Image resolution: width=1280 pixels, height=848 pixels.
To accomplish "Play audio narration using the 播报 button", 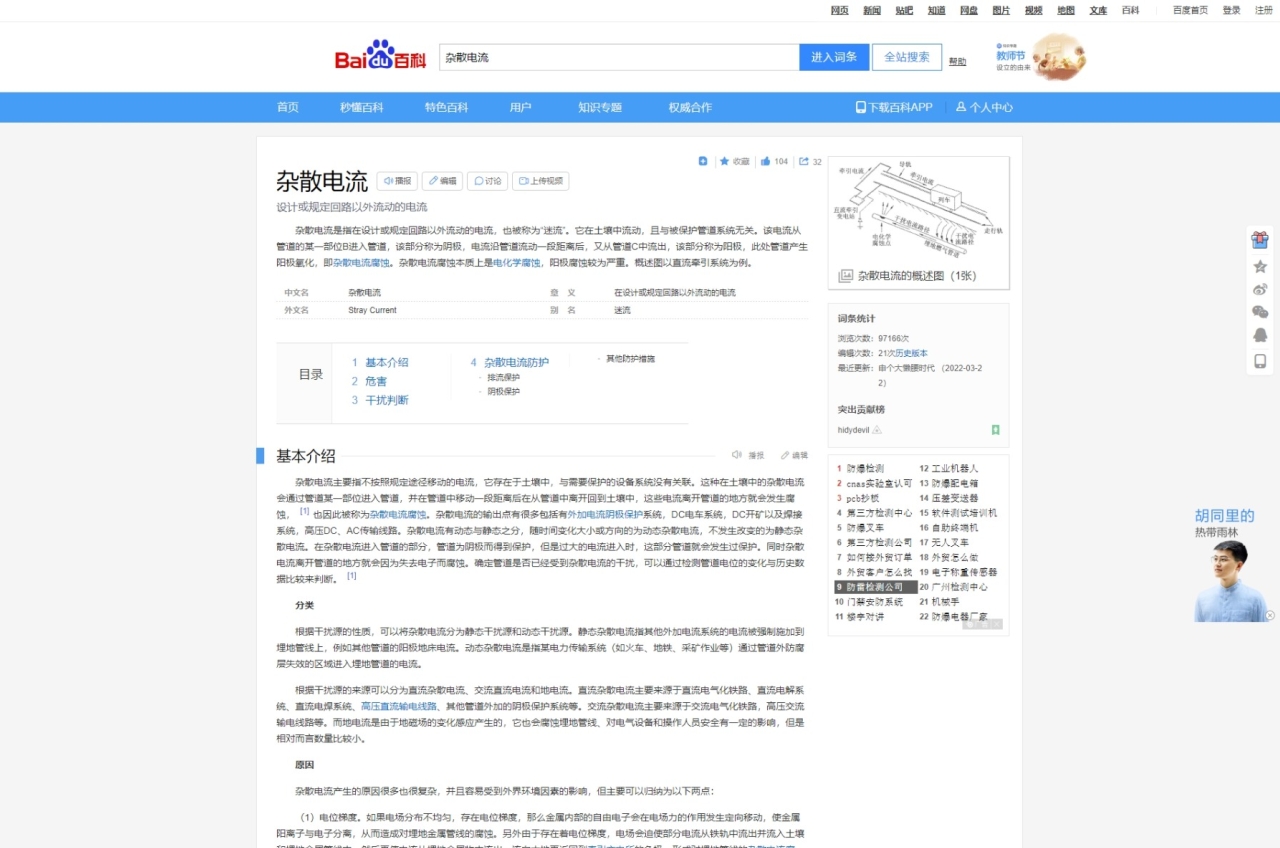I will (397, 181).
